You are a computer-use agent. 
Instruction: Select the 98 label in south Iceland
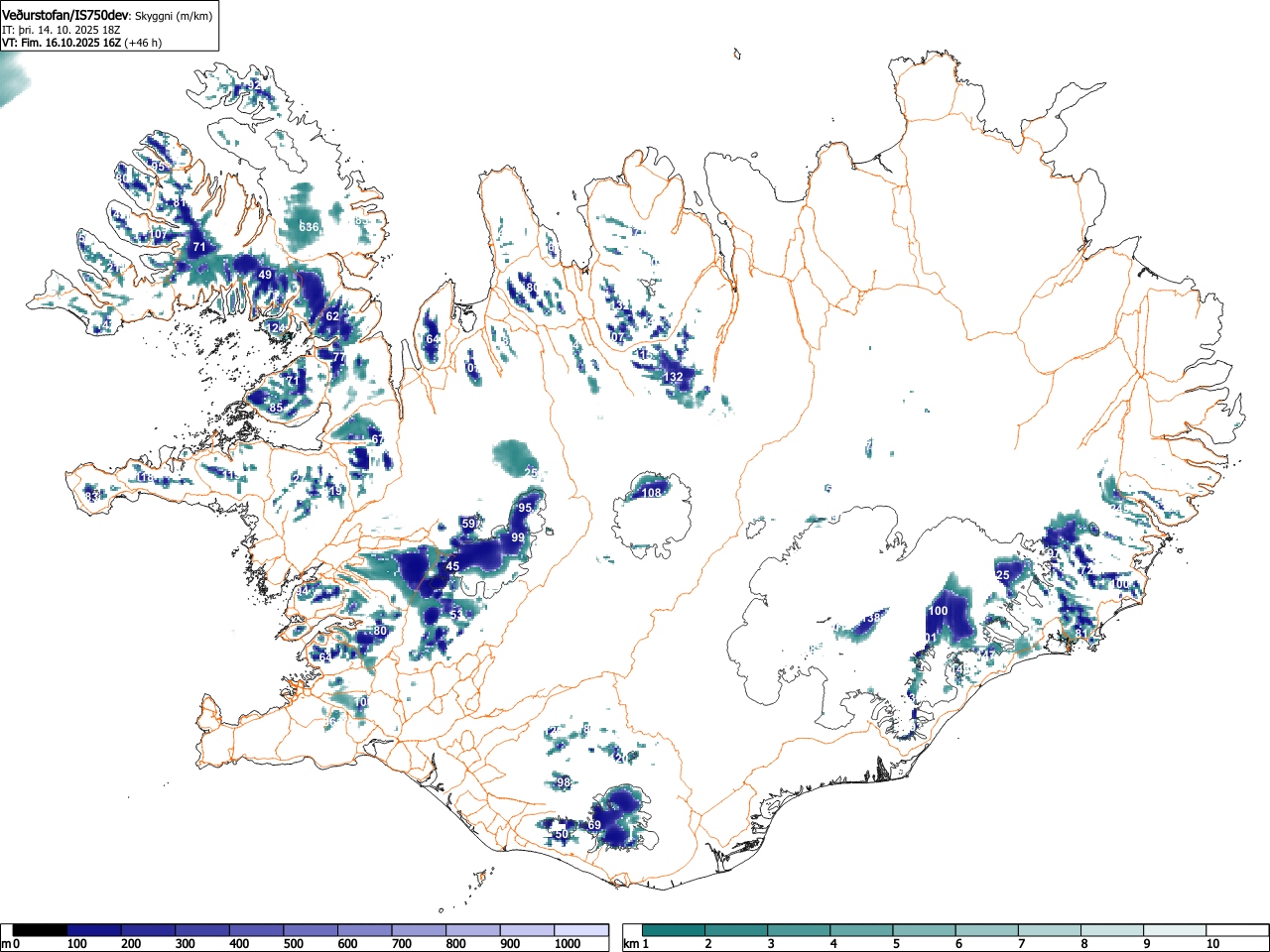(x=564, y=782)
